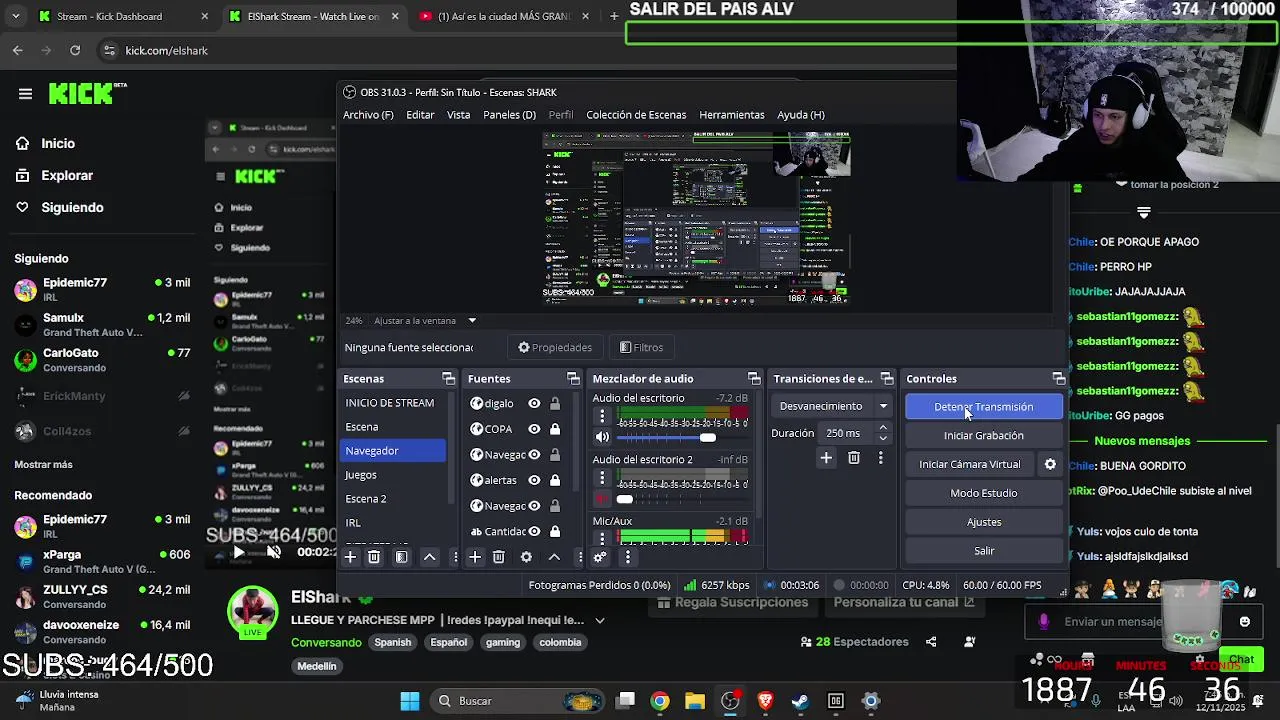Remove source with trash icon in Fuentes
Image resolution: width=1280 pixels, height=720 pixels.
tap(499, 557)
